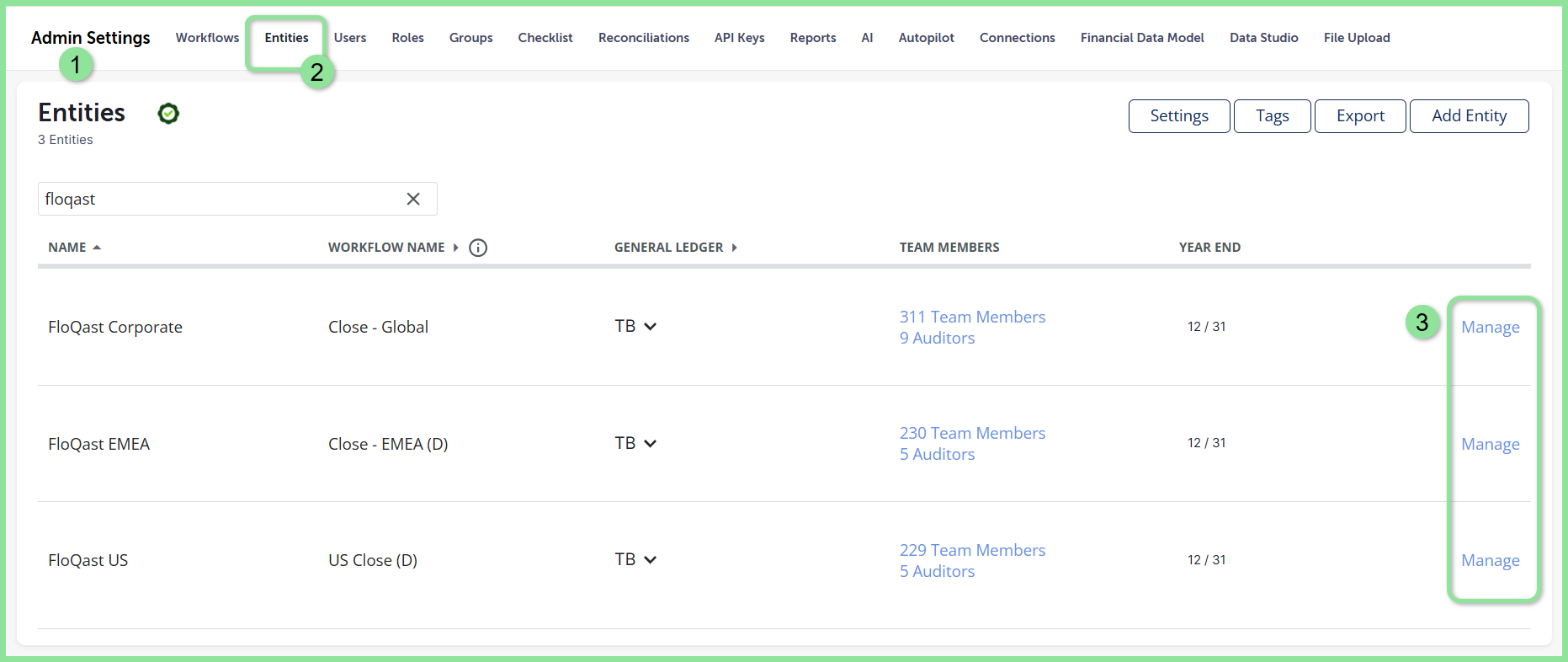
Task: Click the 12 / 31 year end for FloQast US
Action: 1207,560
